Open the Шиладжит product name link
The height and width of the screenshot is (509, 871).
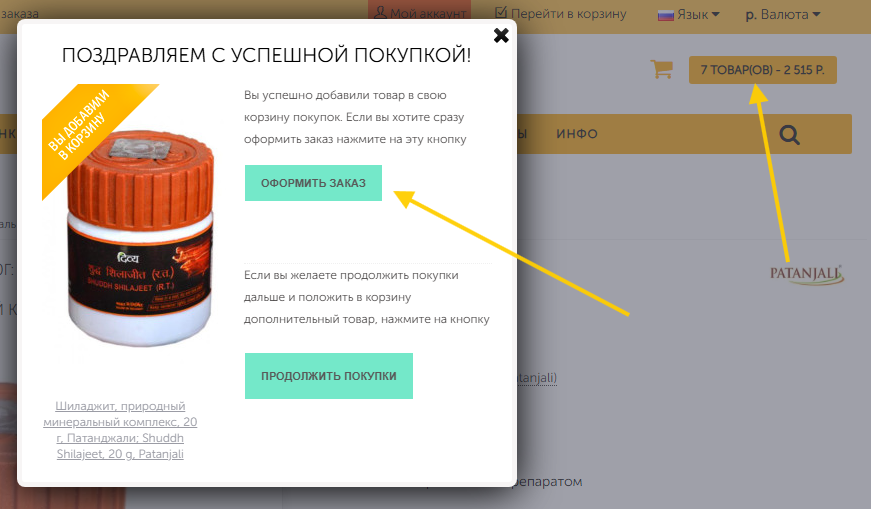[x=120, y=430]
